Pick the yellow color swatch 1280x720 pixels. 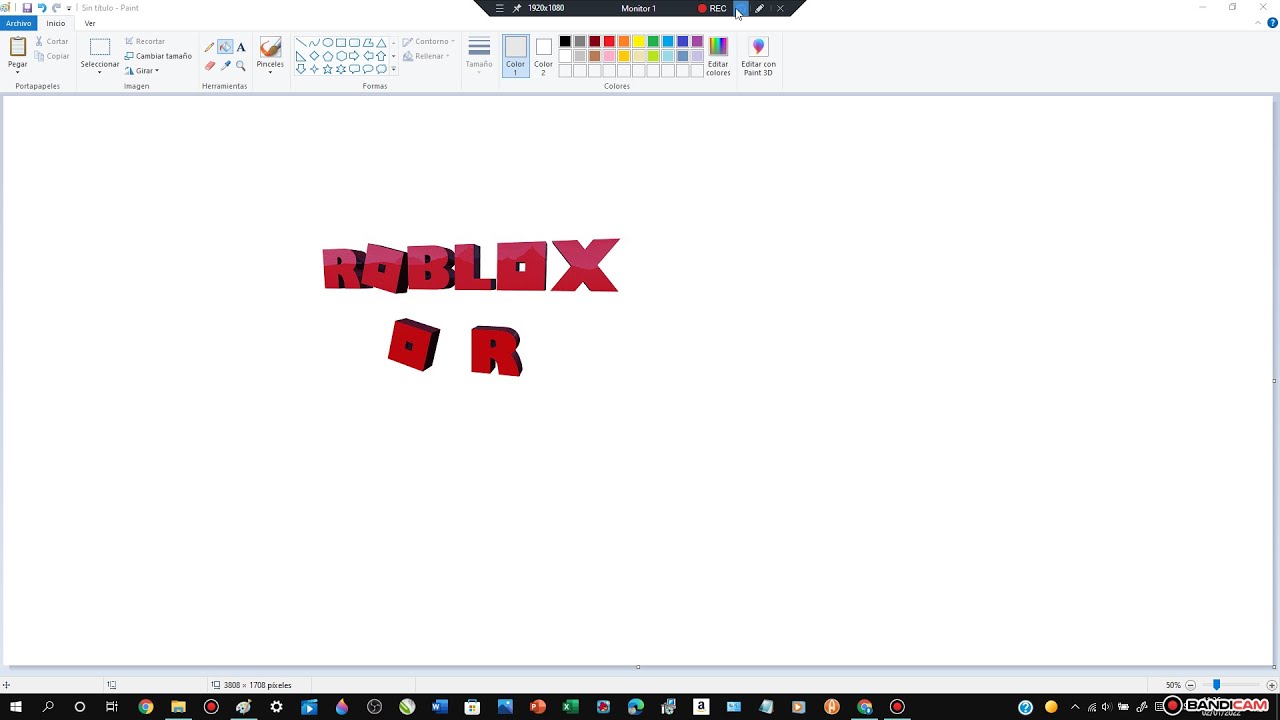638,42
